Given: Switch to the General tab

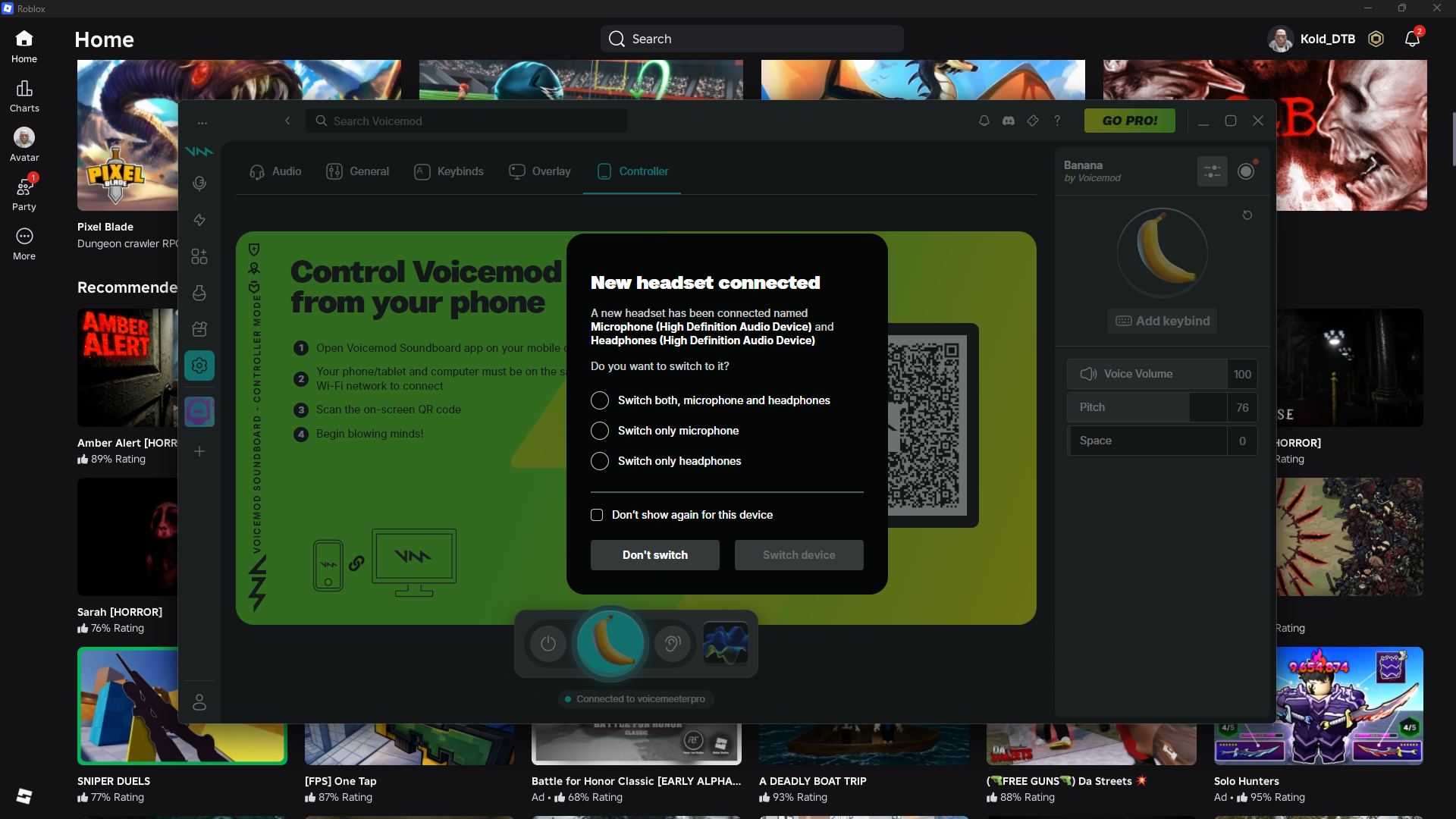Looking at the screenshot, I should point(357,171).
